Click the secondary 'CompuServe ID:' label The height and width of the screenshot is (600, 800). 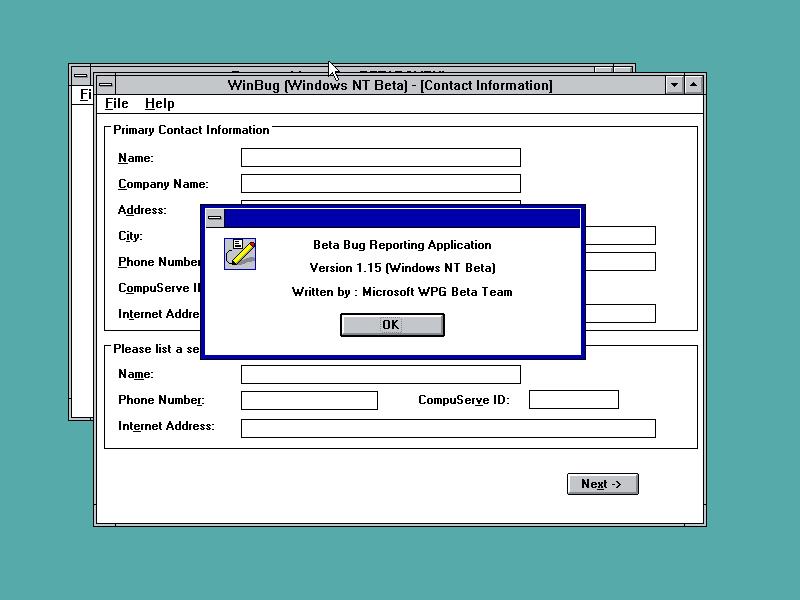click(464, 400)
